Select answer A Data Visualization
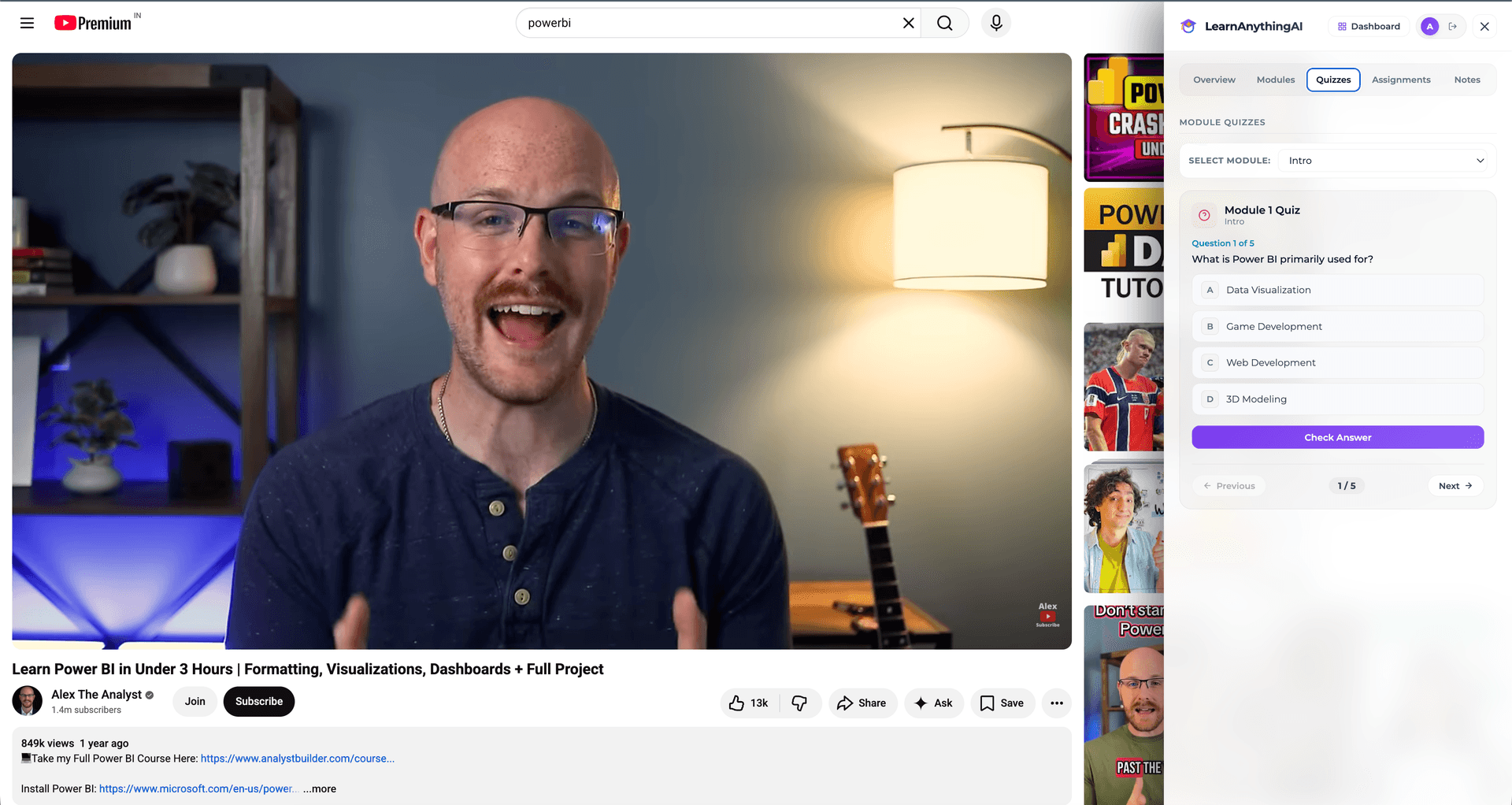The height and width of the screenshot is (805, 1512). [x=1338, y=290]
